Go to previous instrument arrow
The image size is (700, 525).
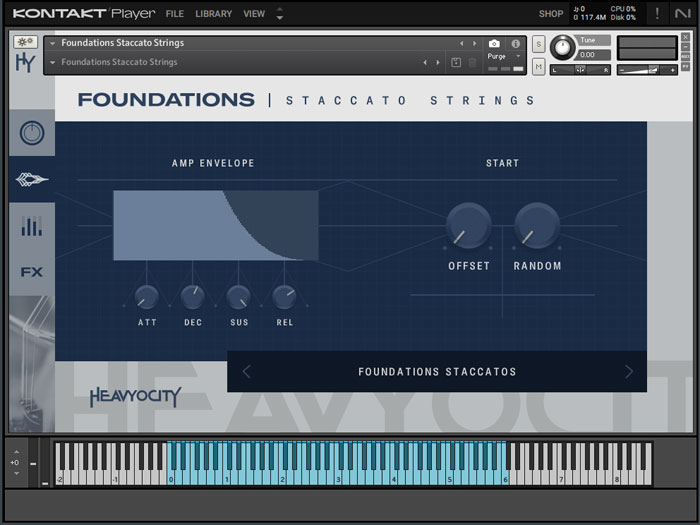tap(462, 43)
